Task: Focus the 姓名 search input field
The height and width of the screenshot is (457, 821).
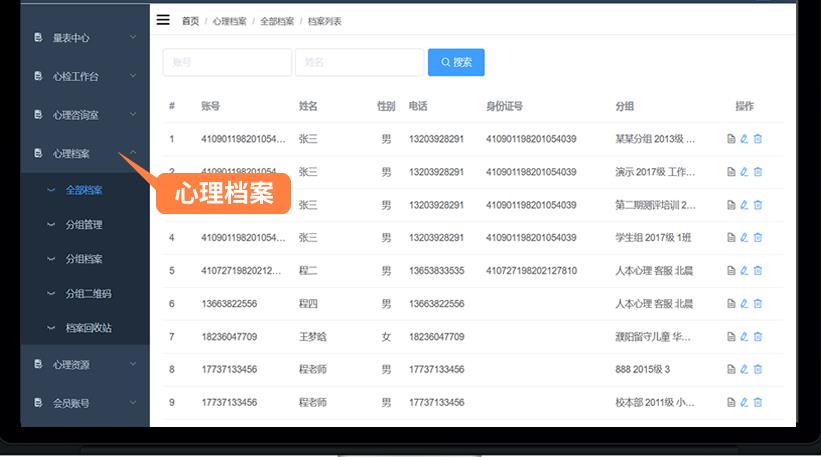Action: pyautogui.click(x=359, y=62)
